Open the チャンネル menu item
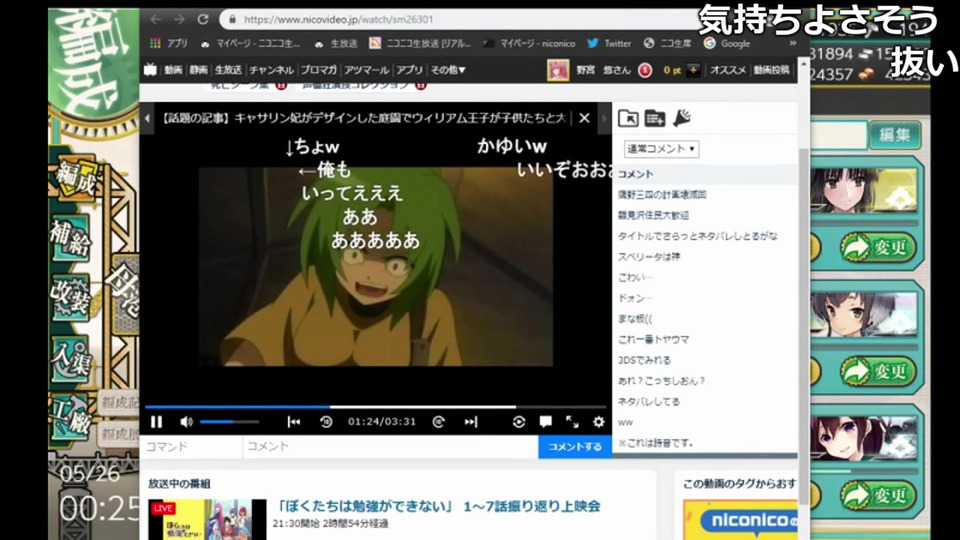This screenshot has width=960, height=540. [271, 70]
